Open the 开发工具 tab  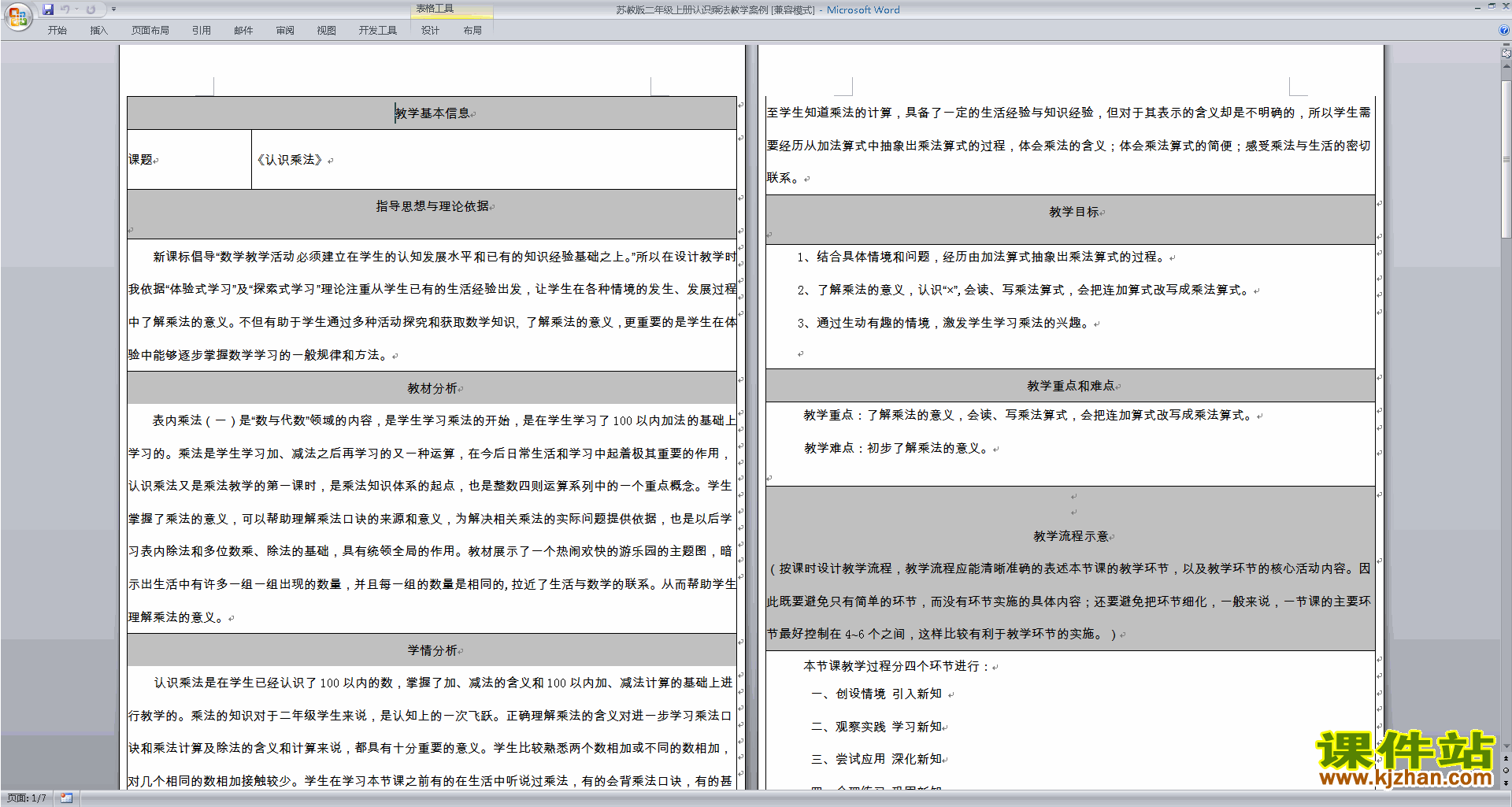click(x=378, y=30)
